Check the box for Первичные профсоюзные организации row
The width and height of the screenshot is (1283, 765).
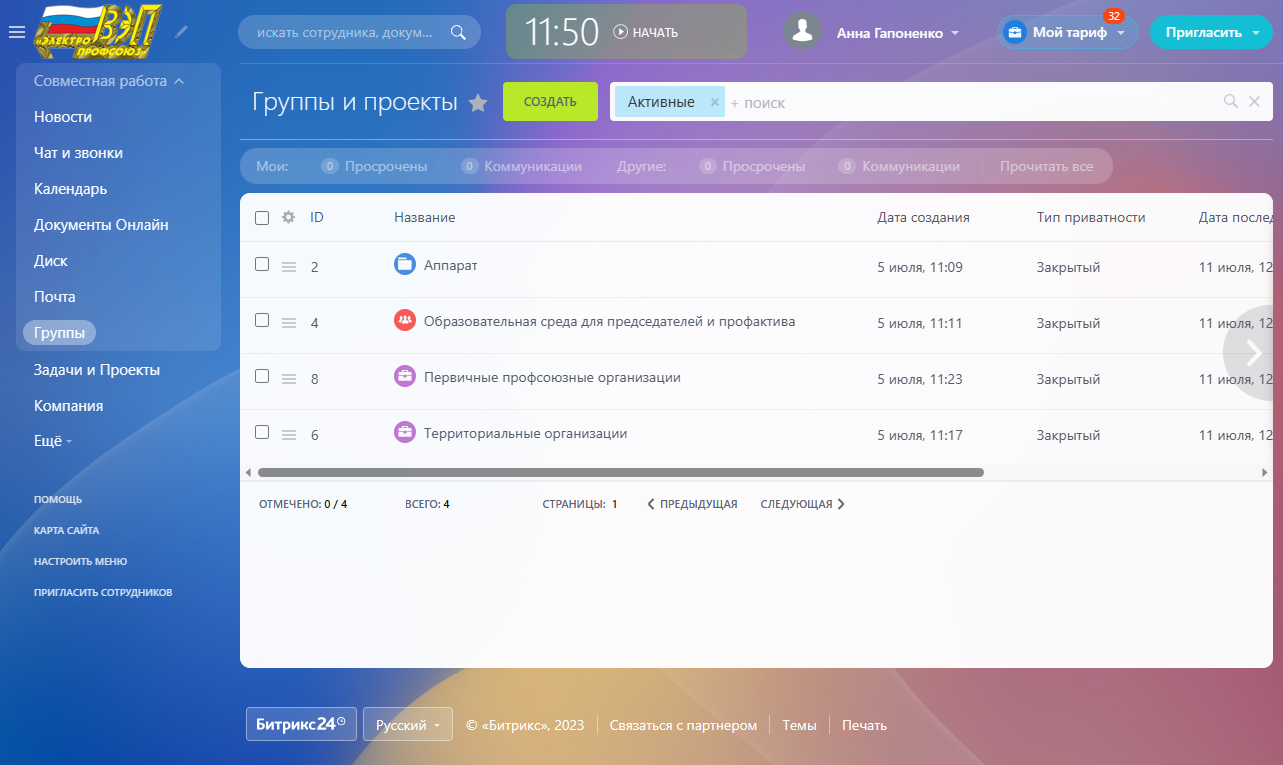coord(262,376)
